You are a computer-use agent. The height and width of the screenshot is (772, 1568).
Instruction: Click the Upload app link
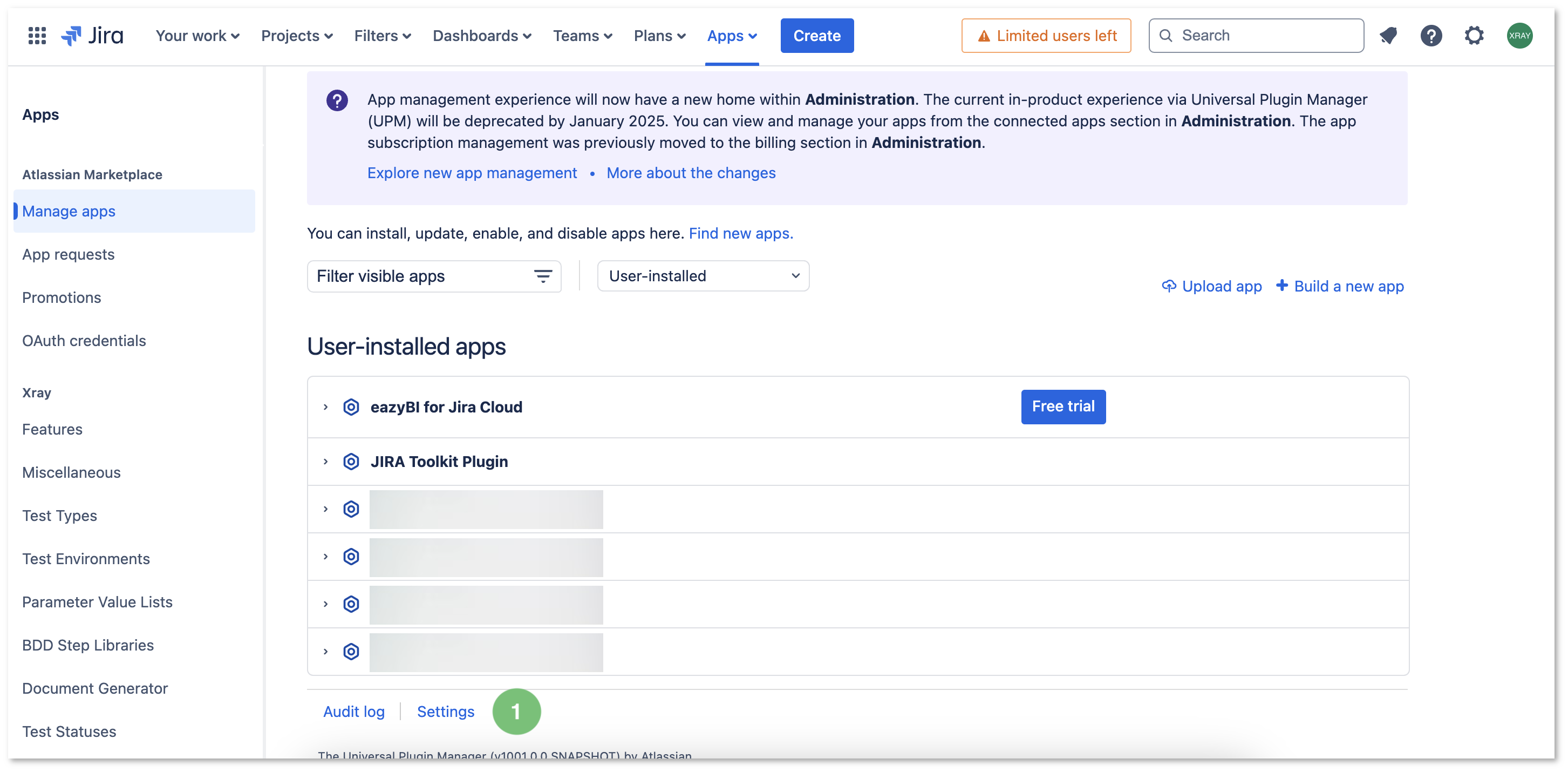[1222, 286]
